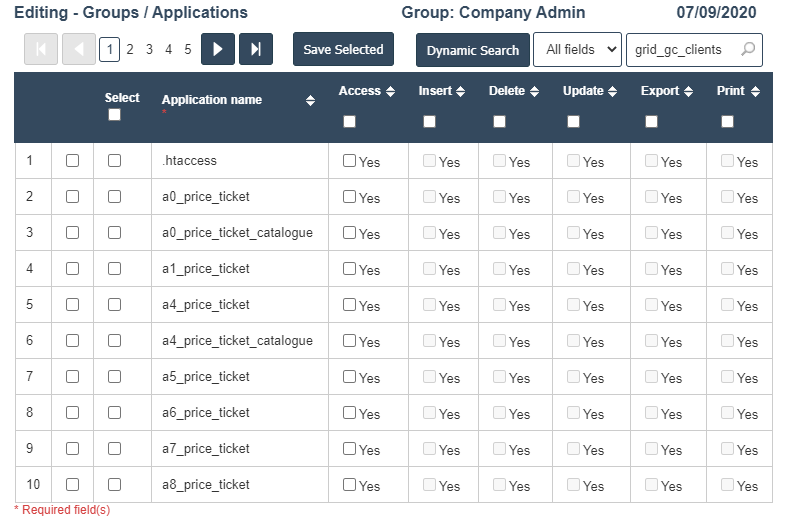Viewport: 788px width, 518px height.
Task: Go to page 3
Action: 149,49
